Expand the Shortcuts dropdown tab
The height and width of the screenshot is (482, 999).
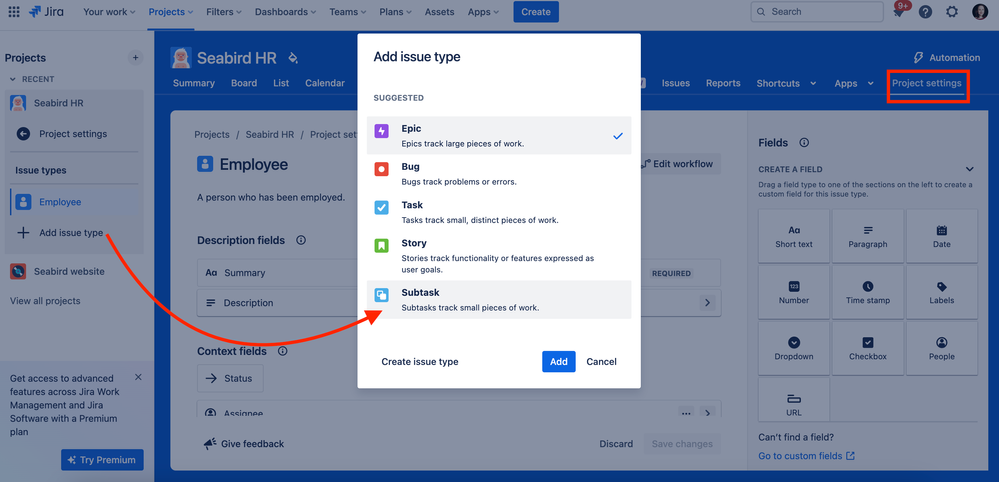point(786,83)
